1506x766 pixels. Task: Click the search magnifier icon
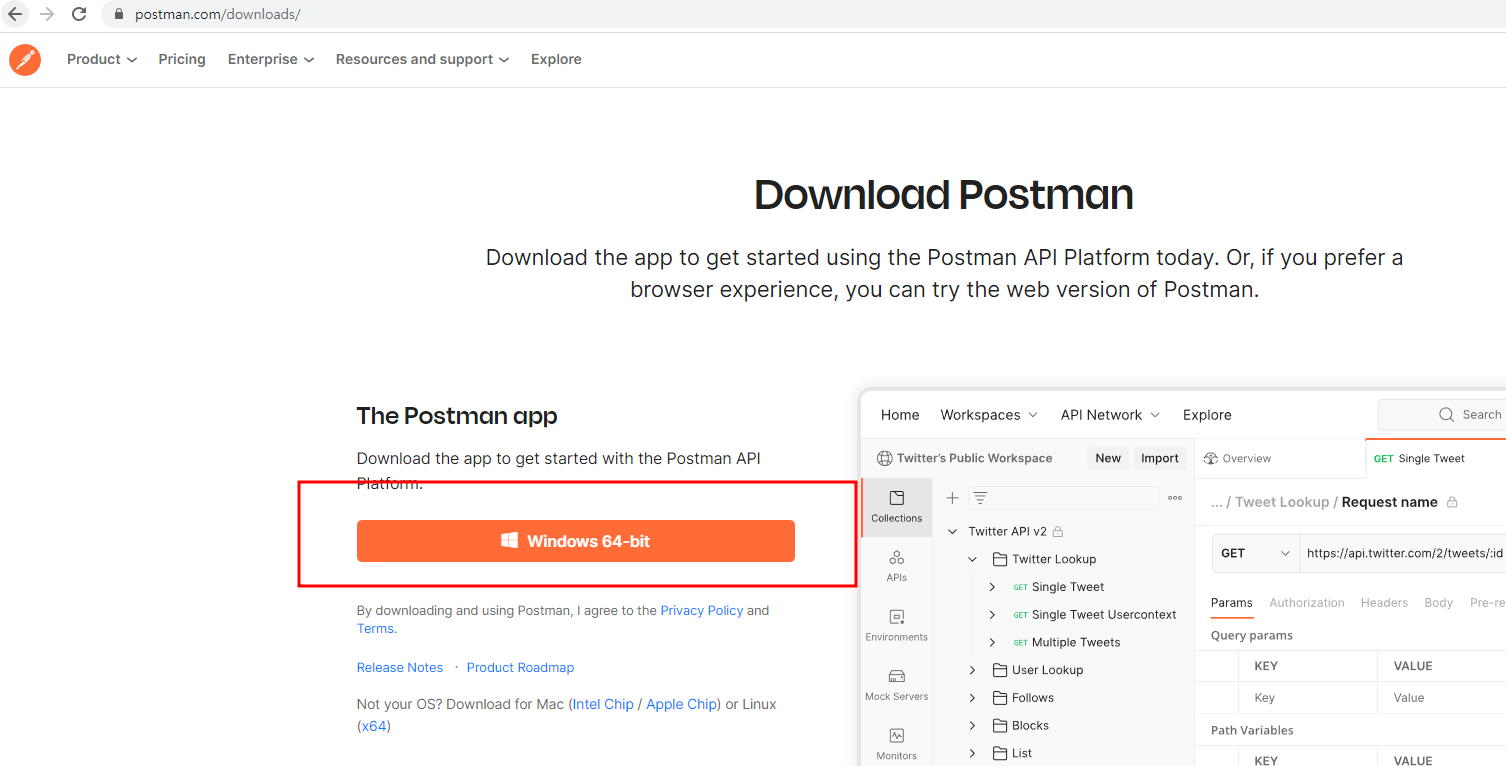[x=1446, y=414]
